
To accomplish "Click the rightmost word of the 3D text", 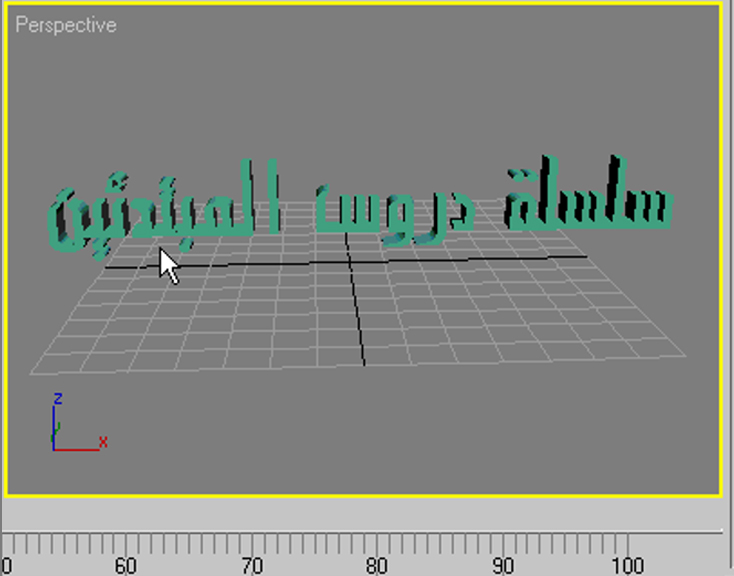I will click(588, 200).
